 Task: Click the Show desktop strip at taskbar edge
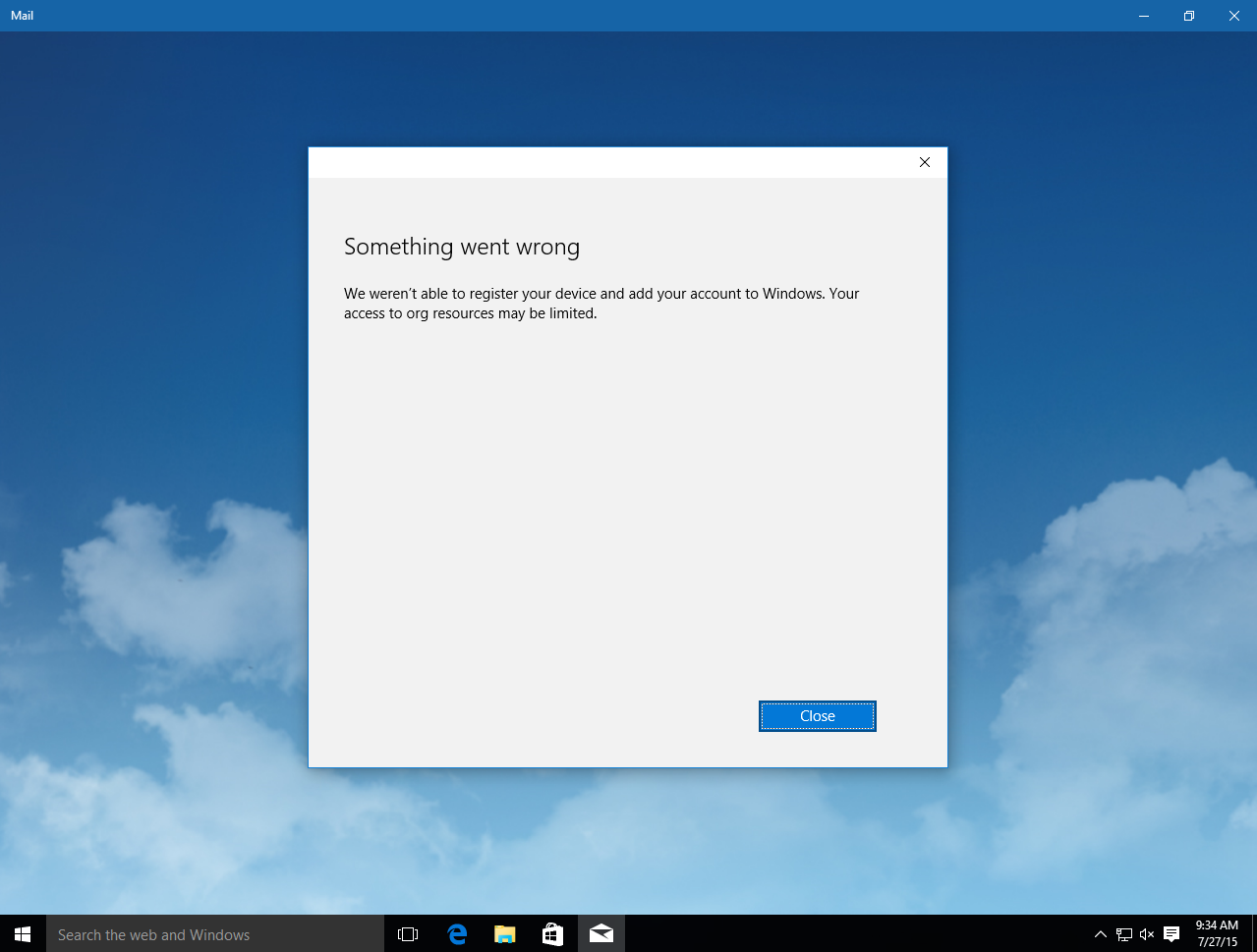coord(1253,934)
